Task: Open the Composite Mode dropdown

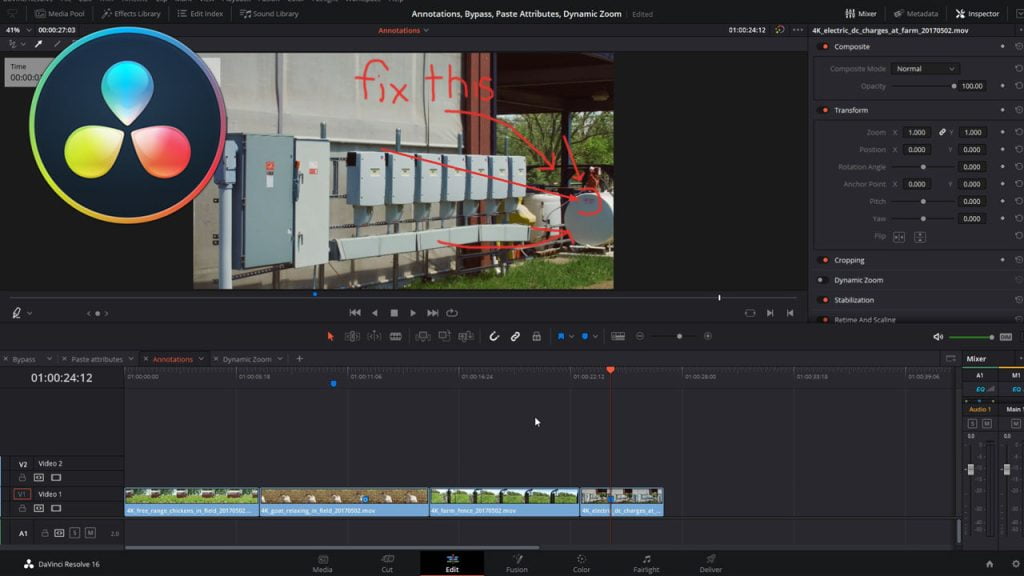Action: 925,69
